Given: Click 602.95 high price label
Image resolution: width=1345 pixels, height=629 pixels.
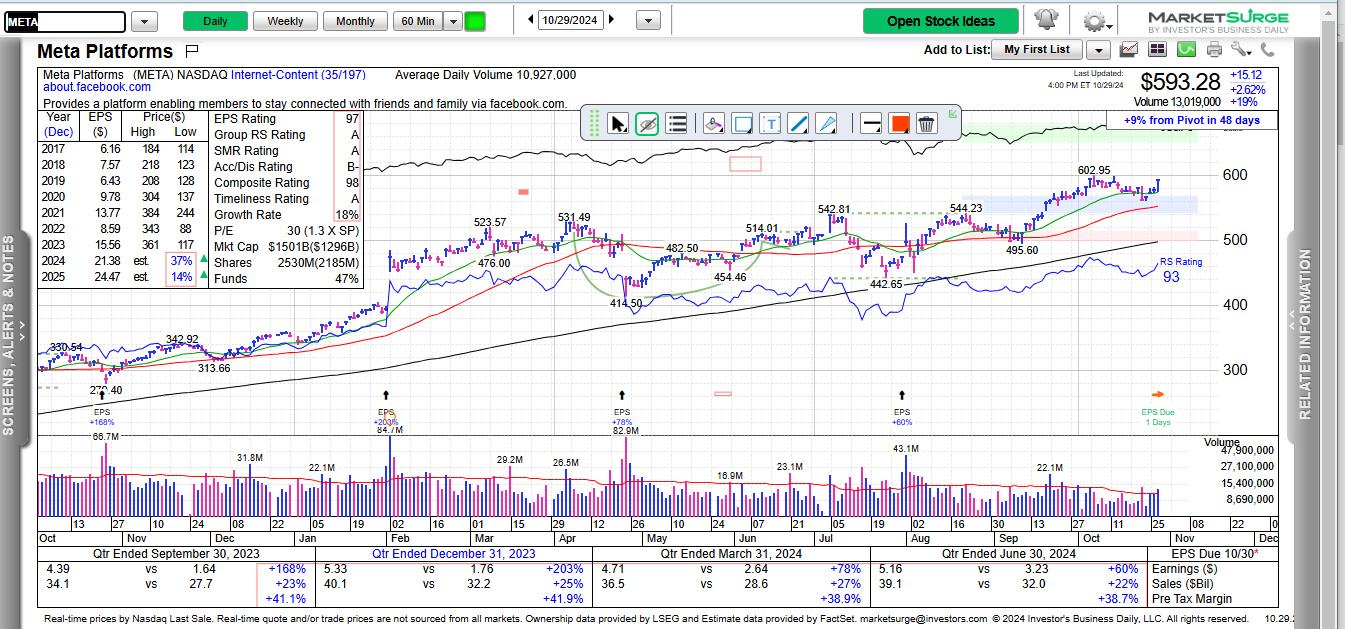Looking at the screenshot, I should coord(1094,170).
